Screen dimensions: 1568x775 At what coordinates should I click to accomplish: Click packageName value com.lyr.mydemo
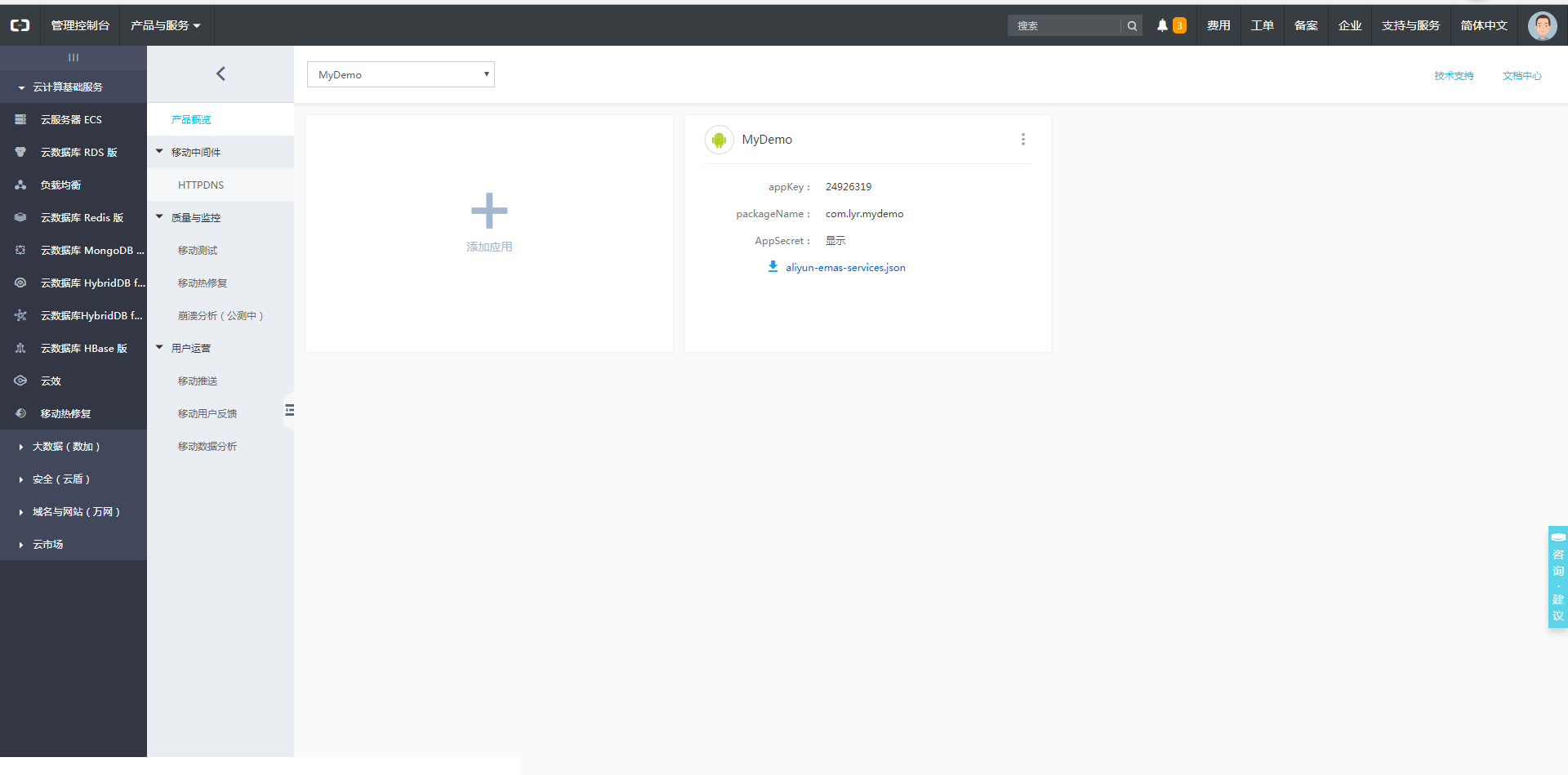(864, 214)
